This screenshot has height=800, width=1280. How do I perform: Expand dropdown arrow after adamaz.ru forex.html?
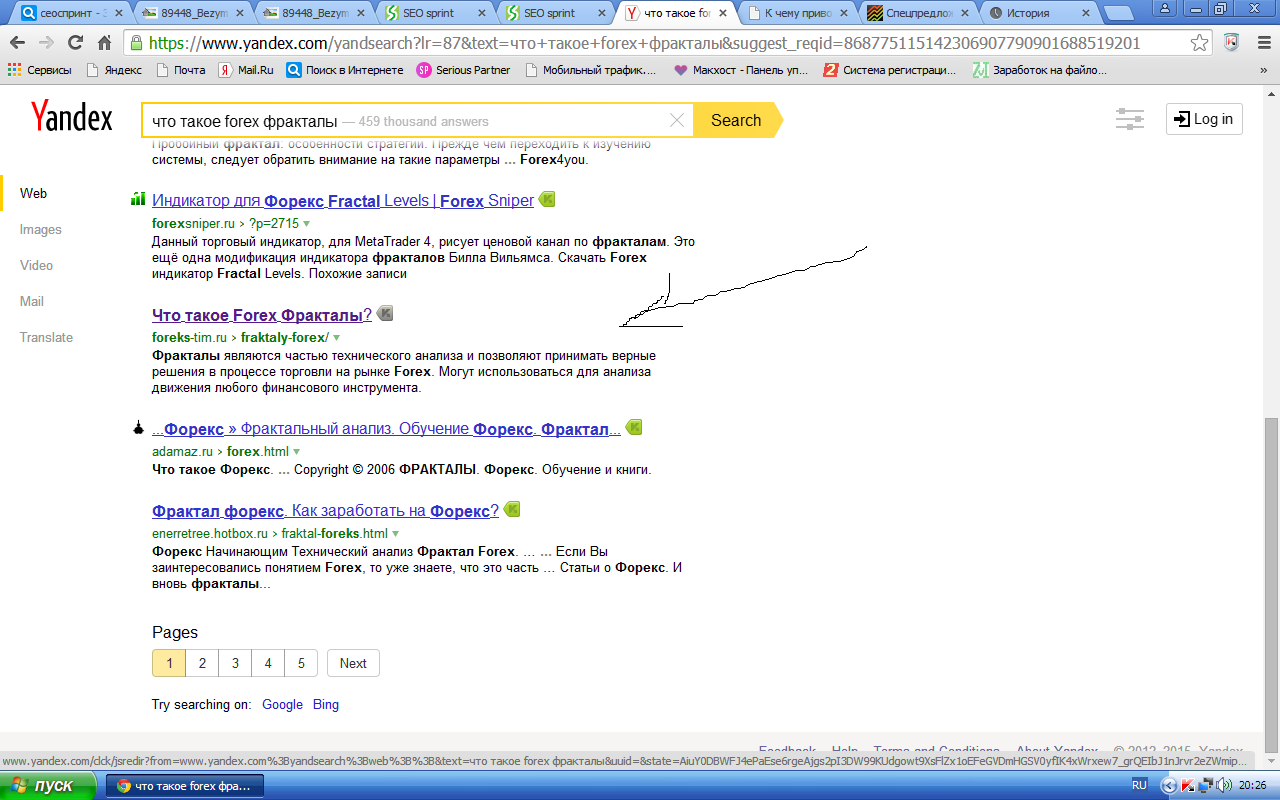point(296,452)
